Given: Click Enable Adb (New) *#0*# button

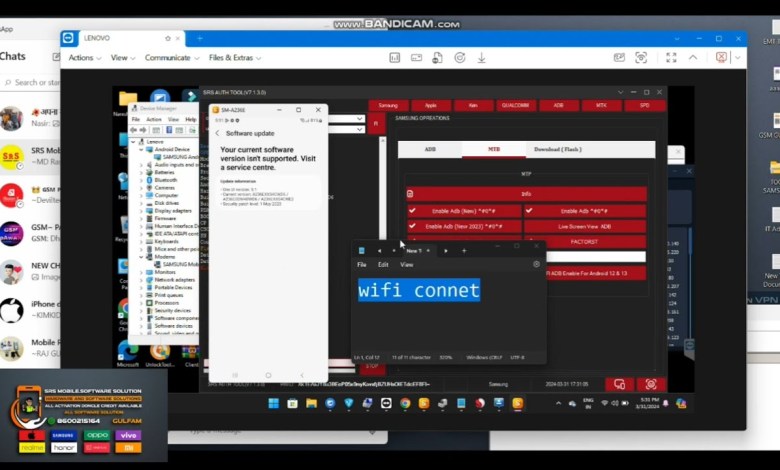Looking at the screenshot, I should click(463, 211).
